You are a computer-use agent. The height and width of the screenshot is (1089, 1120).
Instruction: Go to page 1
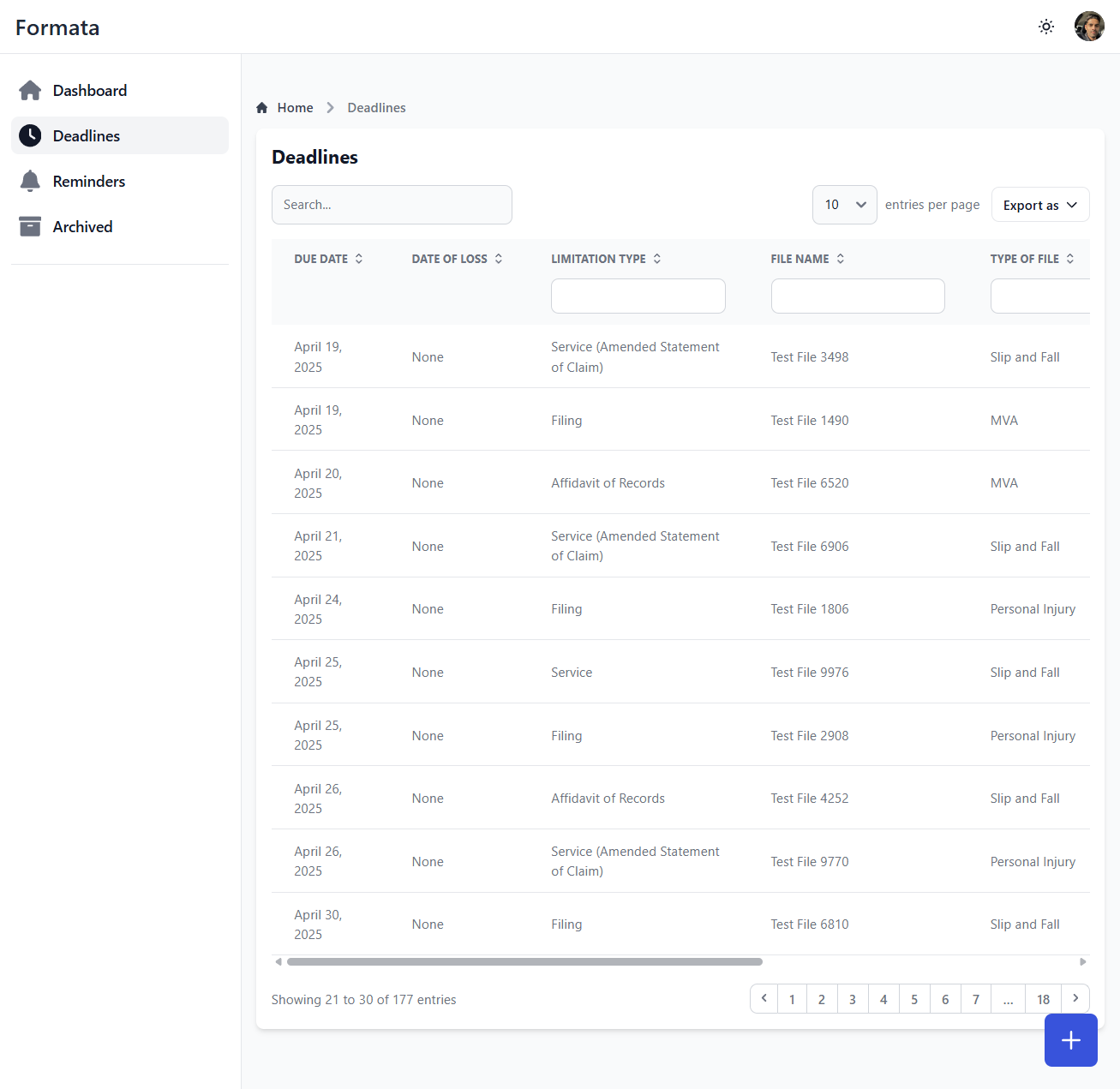[x=792, y=999]
